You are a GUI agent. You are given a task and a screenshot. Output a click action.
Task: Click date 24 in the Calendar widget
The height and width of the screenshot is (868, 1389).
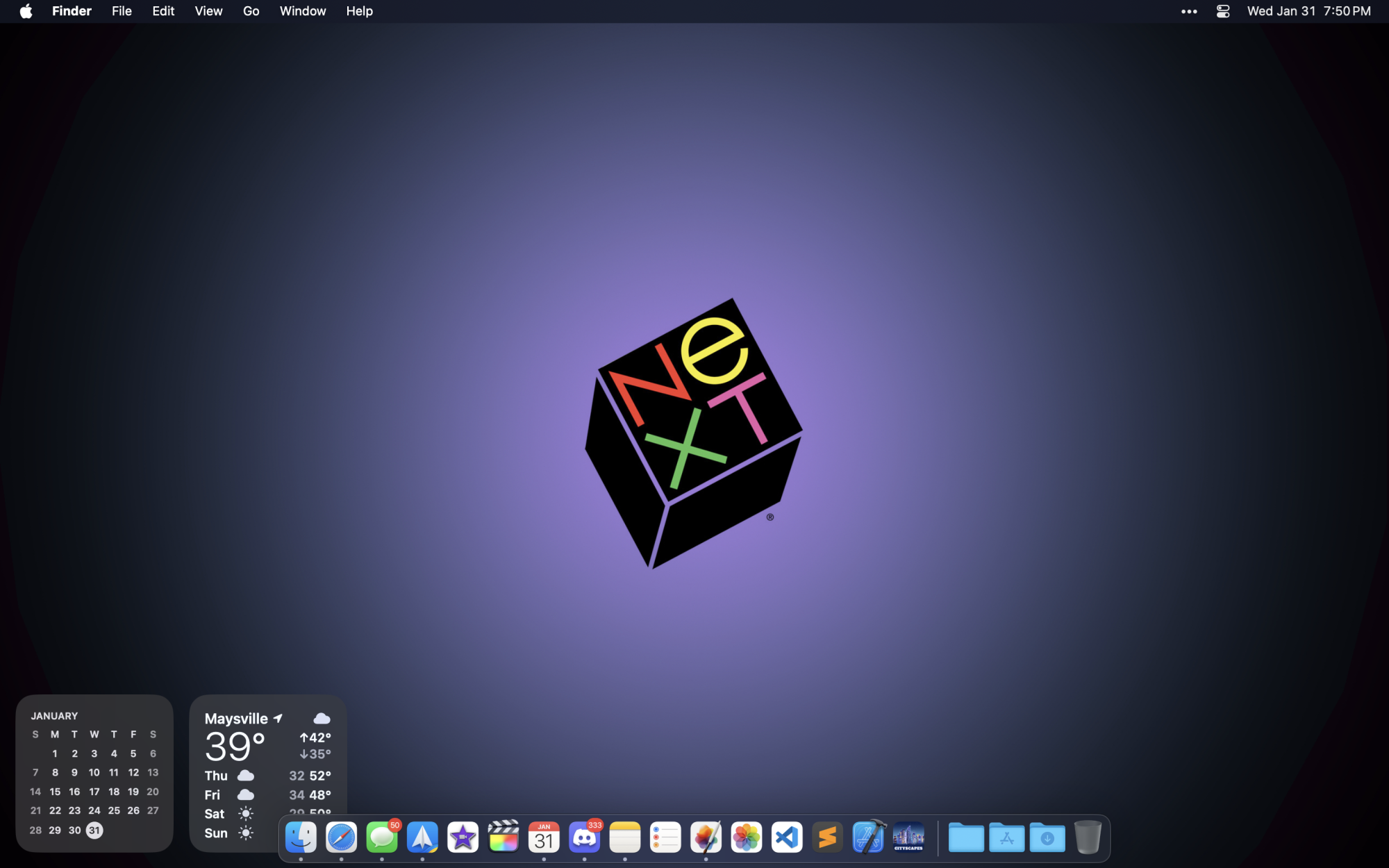[94, 810]
